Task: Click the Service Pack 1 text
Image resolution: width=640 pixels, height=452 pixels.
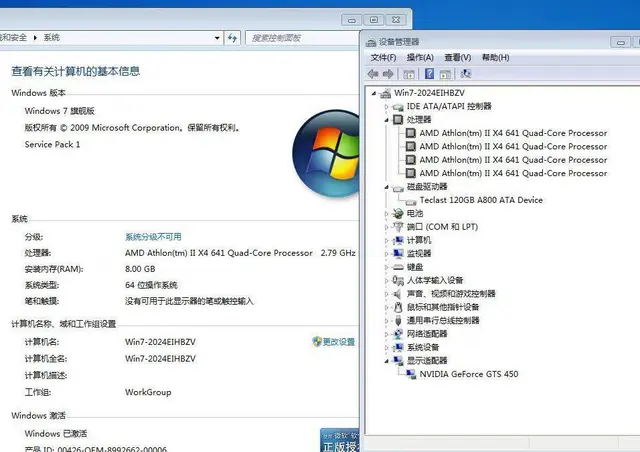Action: (52, 145)
